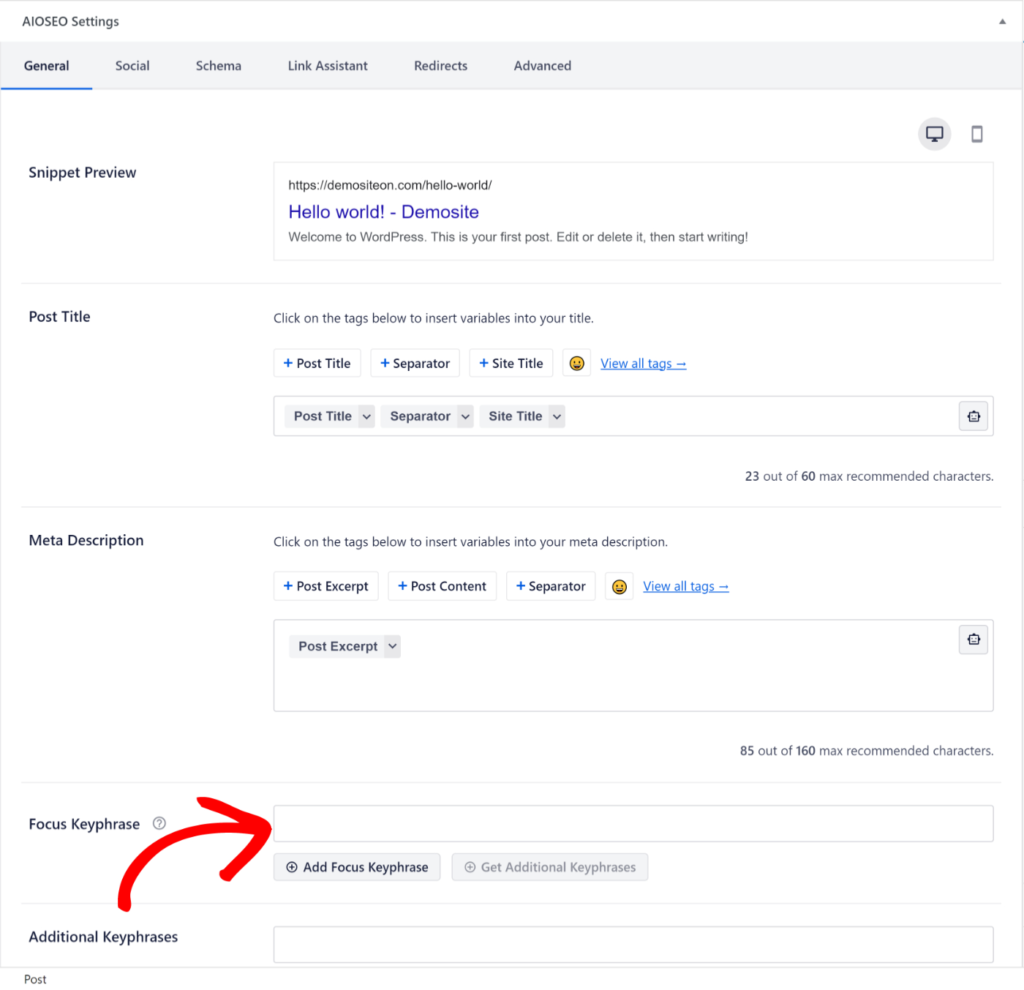
Task: Click into the Focus Keyphrase input field
Action: tap(633, 824)
